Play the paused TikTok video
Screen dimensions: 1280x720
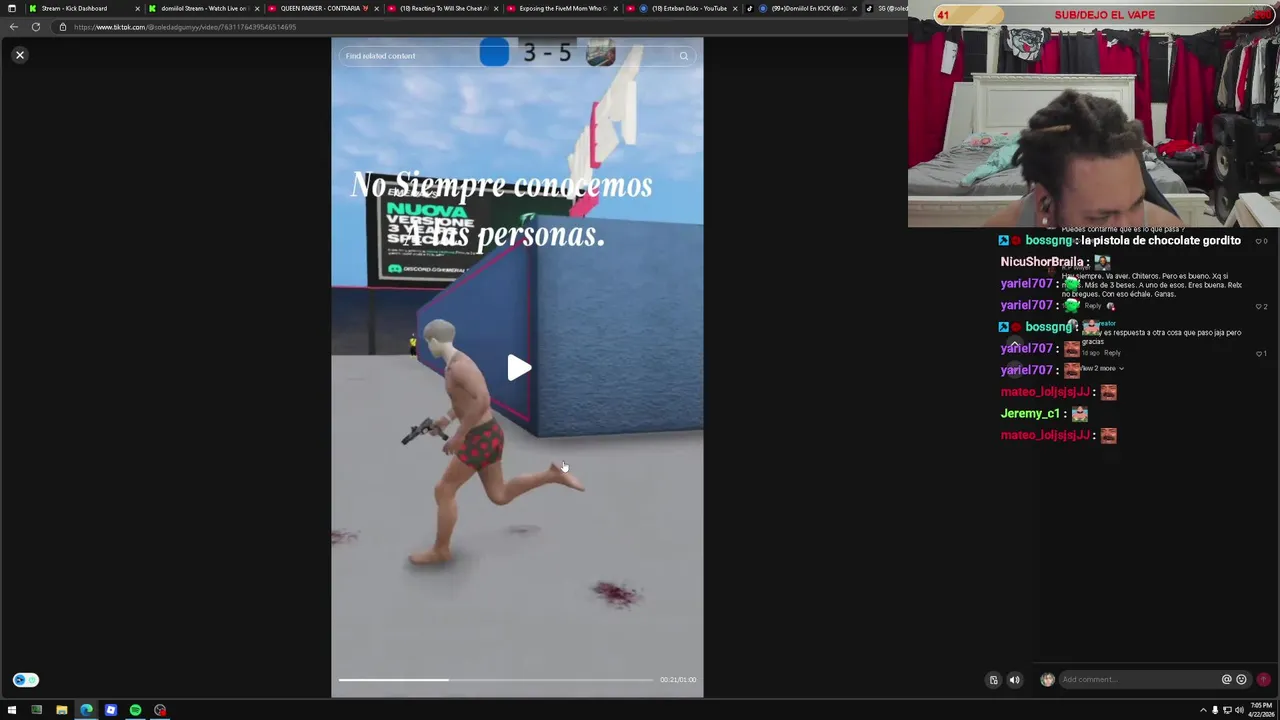[x=518, y=368]
